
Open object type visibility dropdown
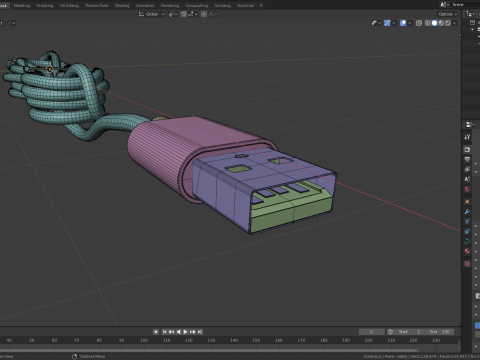[x=376, y=23]
